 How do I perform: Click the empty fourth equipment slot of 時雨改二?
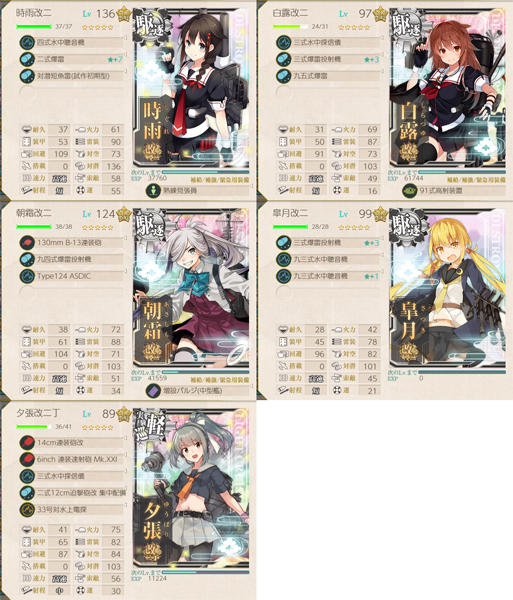(72, 93)
